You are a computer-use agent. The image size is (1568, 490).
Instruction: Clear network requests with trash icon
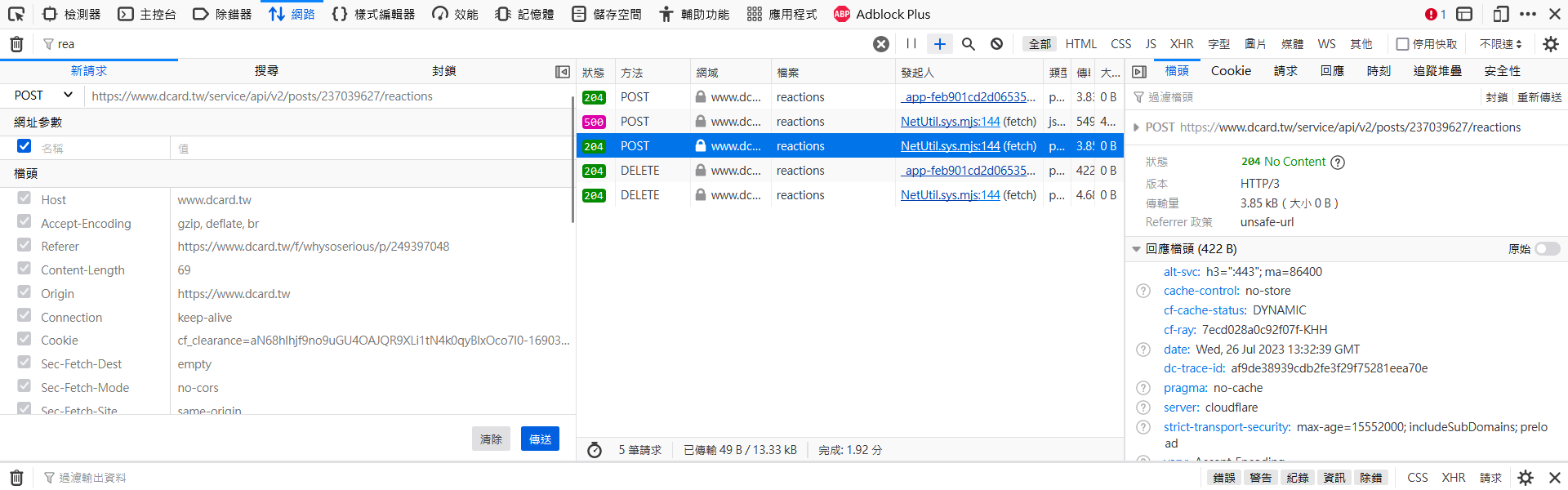pyautogui.click(x=16, y=44)
